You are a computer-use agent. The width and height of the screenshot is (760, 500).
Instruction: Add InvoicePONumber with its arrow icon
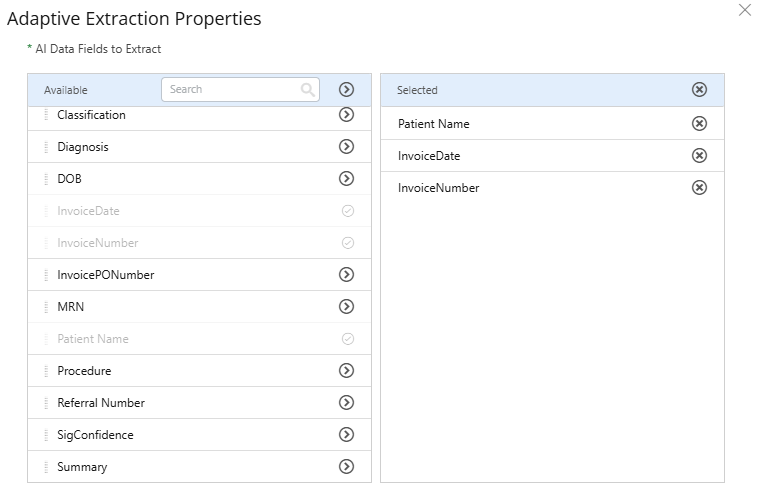click(x=347, y=275)
